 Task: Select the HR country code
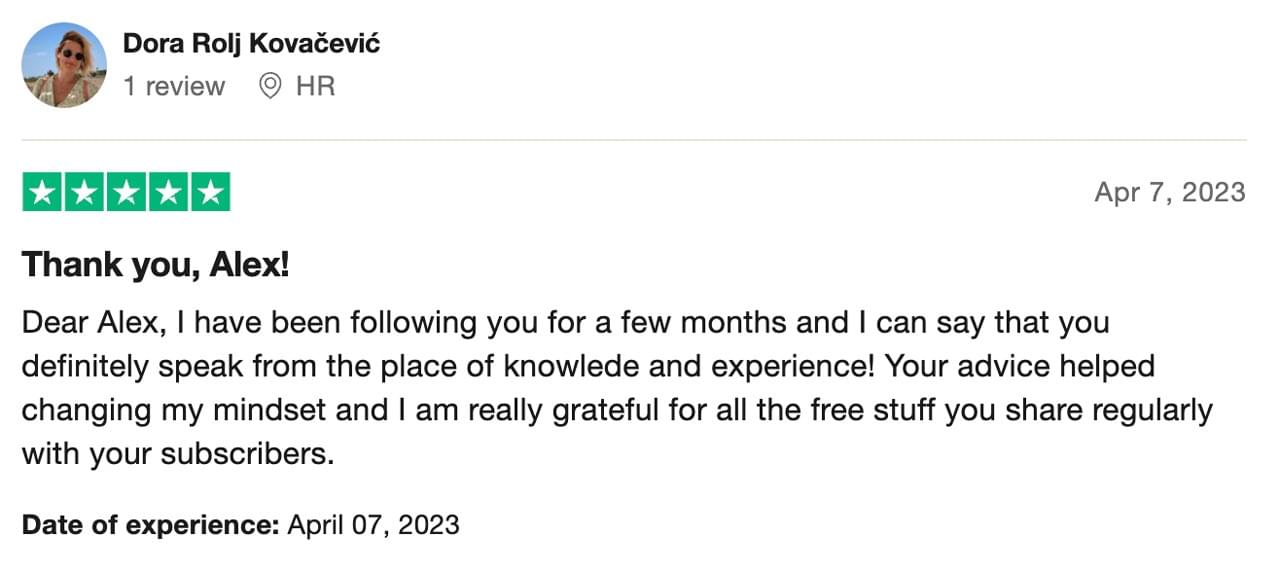(x=315, y=87)
